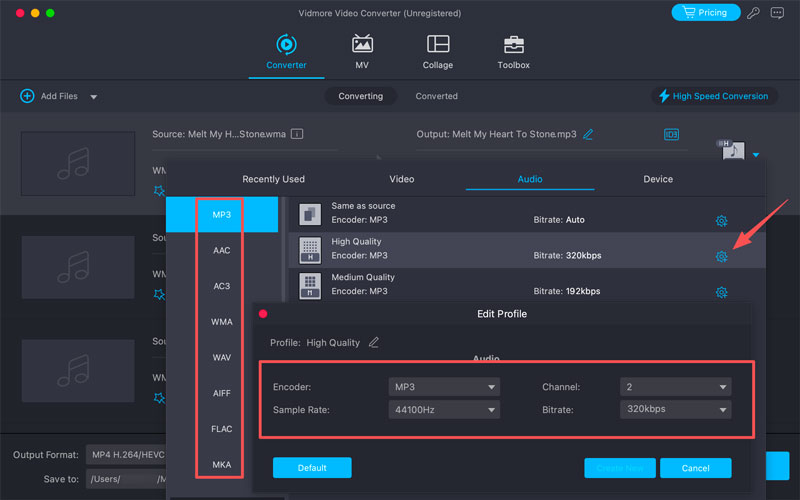The height and width of the screenshot is (500, 800).
Task: Choose WAV in the format list
Action: [221, 358]
